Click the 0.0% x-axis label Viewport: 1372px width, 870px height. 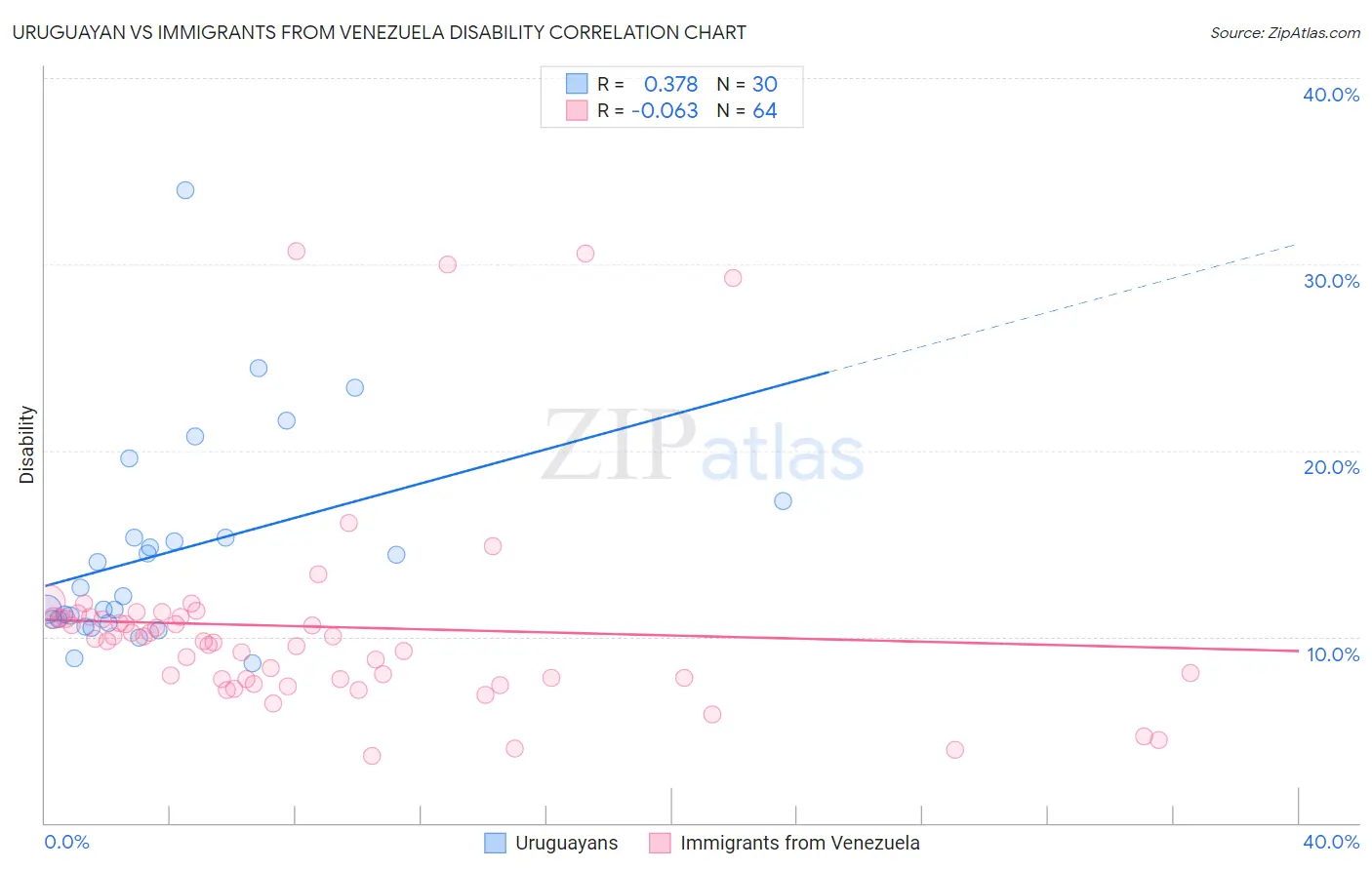pos(66,842)
